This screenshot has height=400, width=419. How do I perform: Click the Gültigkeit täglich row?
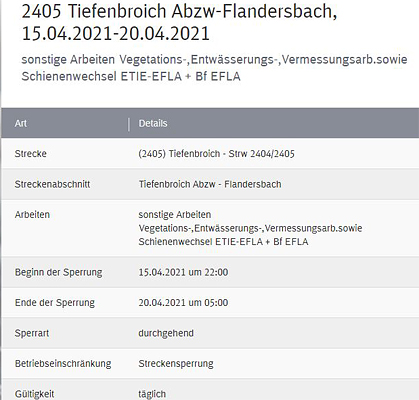[x=210, y=390]
